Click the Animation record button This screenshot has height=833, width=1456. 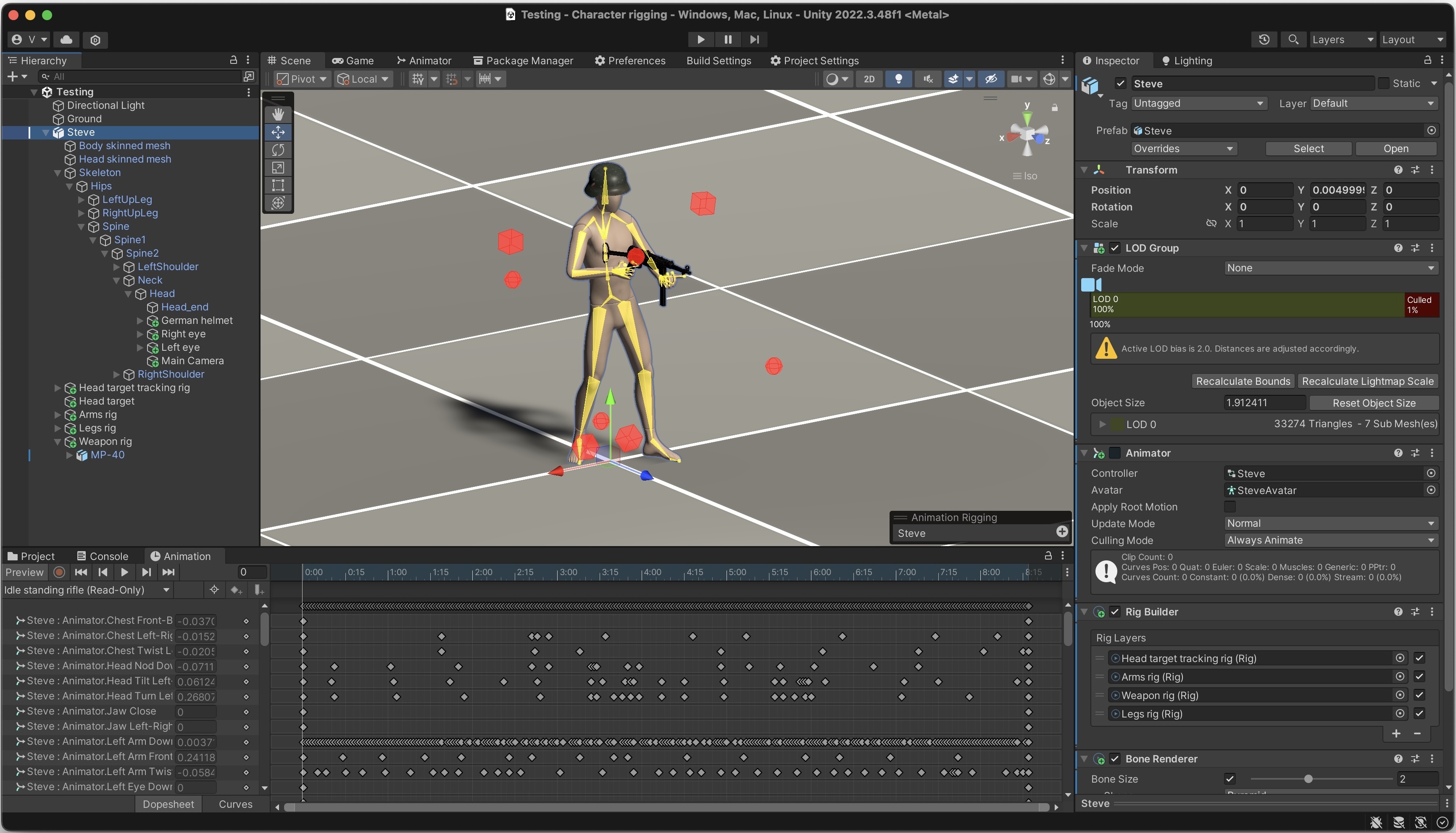(59, 572)
